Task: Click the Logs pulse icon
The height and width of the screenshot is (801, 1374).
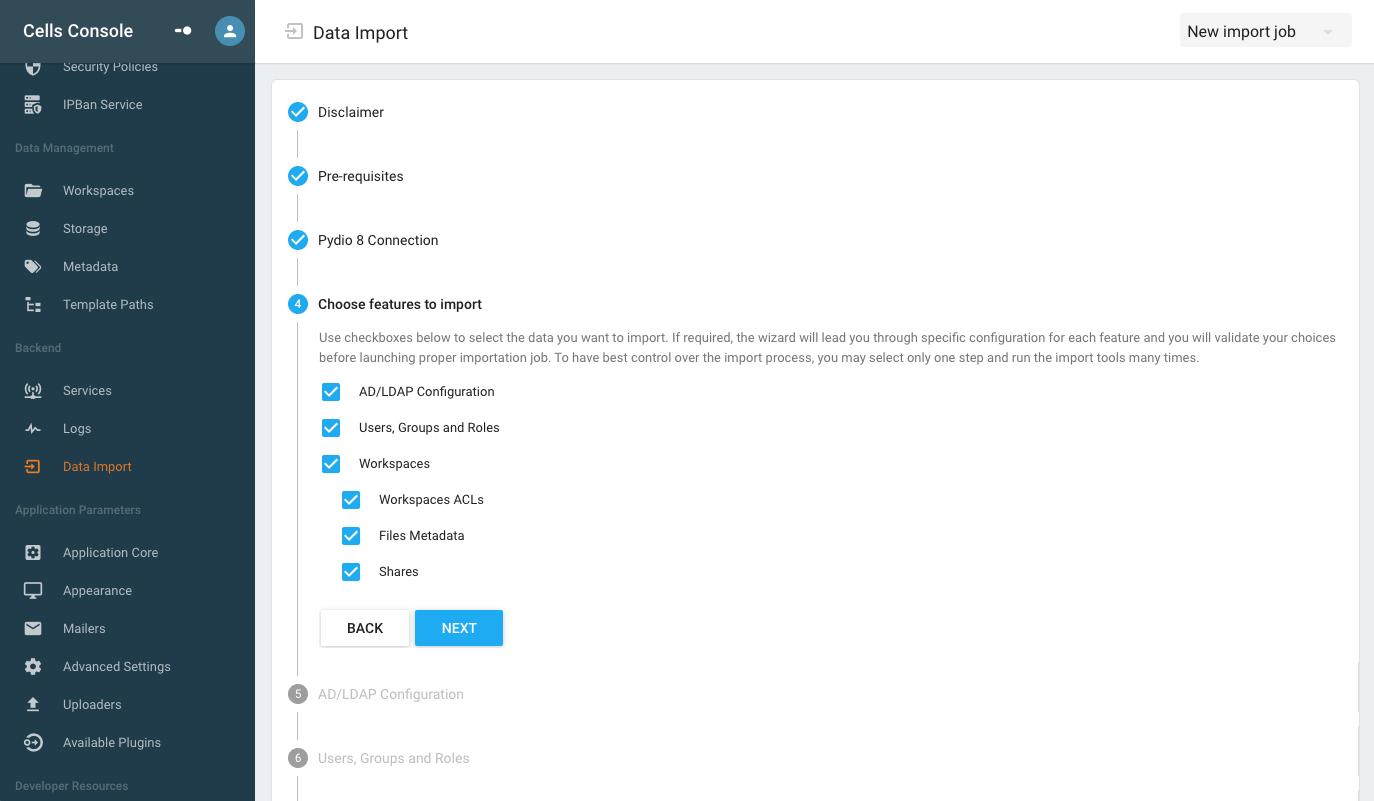Action: [x=33, y=429]
